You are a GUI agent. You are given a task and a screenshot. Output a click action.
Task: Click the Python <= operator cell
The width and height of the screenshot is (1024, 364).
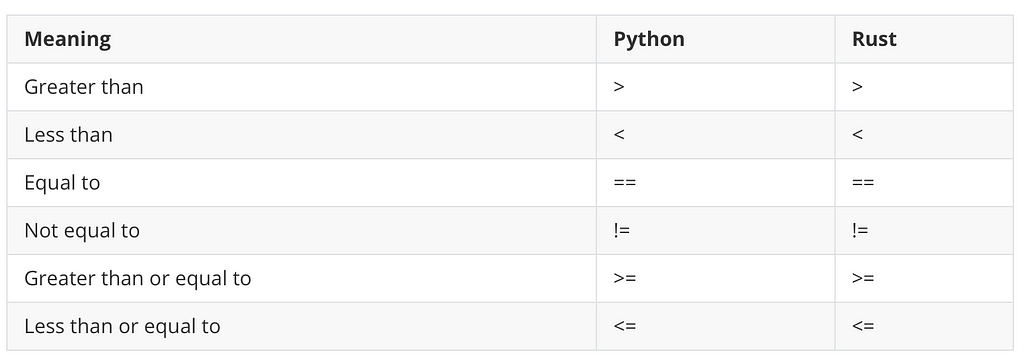coord(715,326)
